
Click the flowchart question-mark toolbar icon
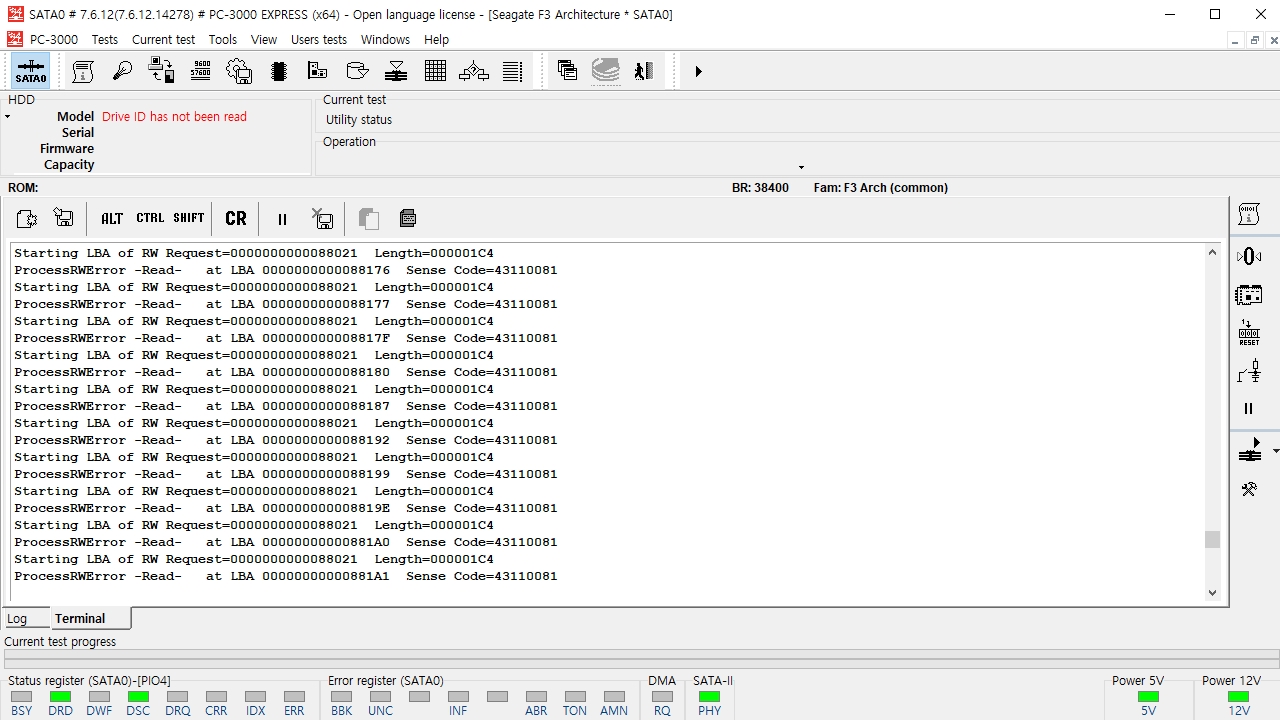tap(474, 71)
